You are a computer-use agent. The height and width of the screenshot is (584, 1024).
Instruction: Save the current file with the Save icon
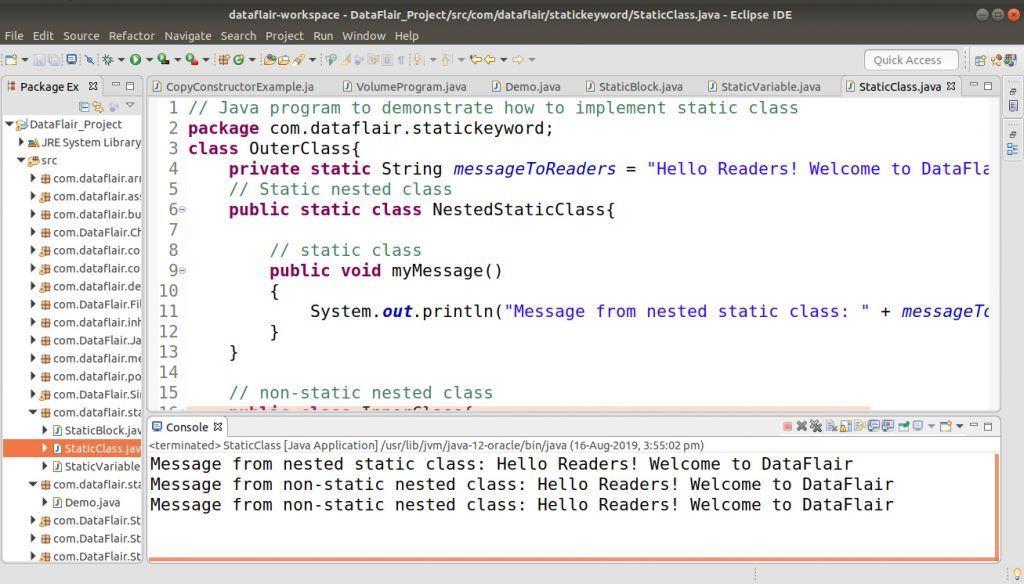(39, 60)
